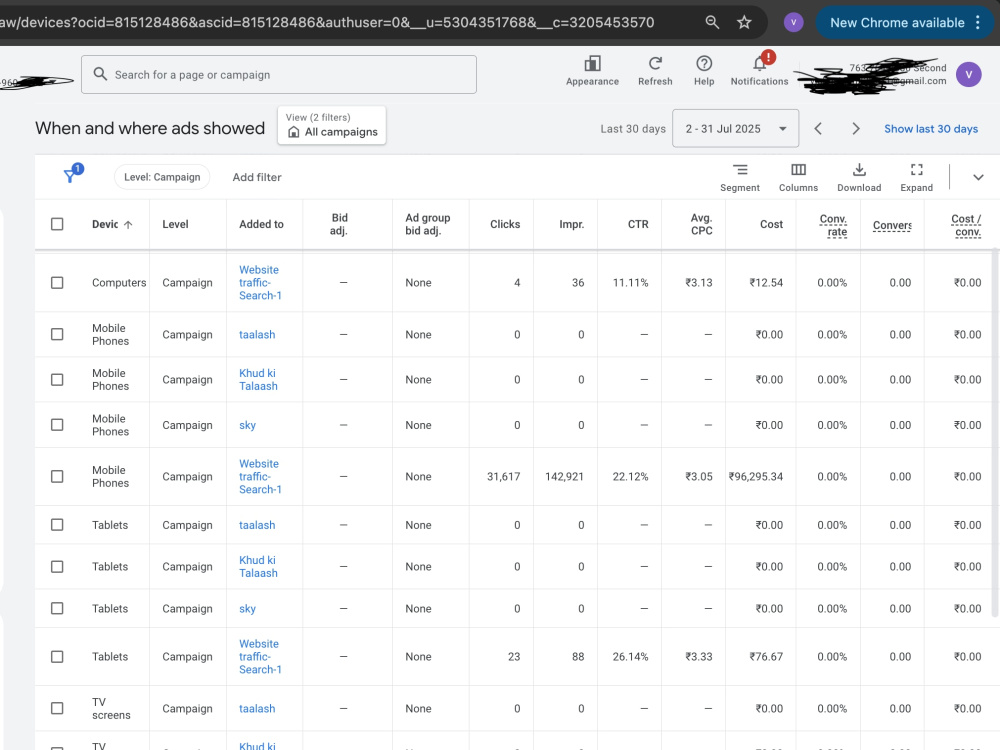This screenshot has width=1000, height=750.
Task: Check Tablets Website traffic-Search-1 row checkbox
Action: click(x=57, y=657)
